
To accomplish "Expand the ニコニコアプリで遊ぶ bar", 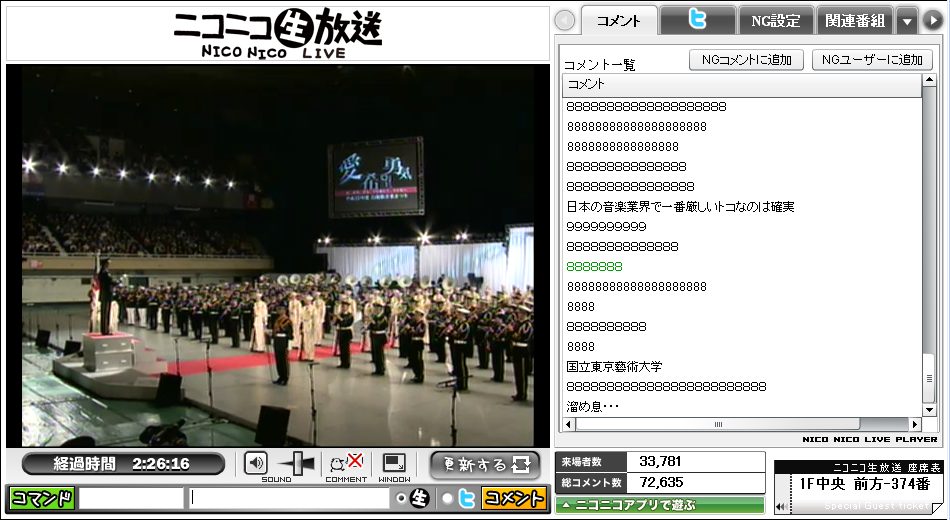I will pos(660,504).
